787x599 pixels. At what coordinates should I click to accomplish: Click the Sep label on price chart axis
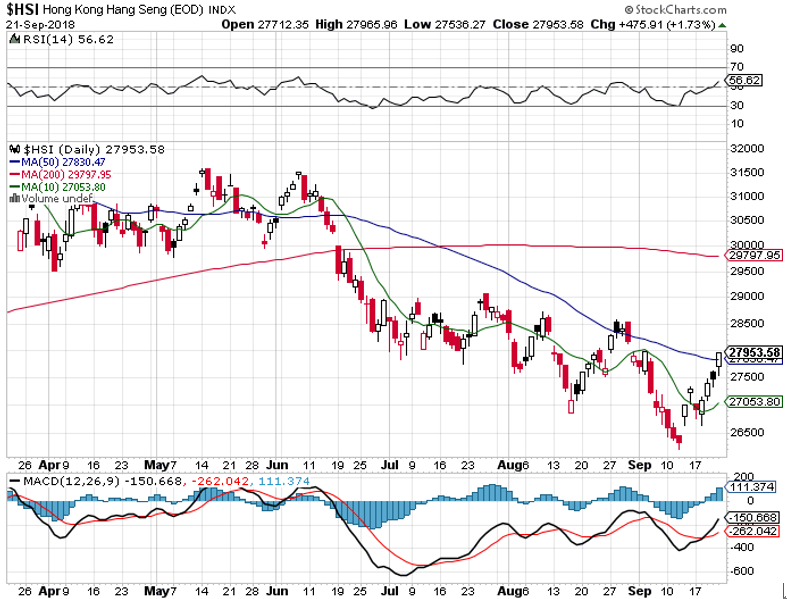click(x=640, y=465)
